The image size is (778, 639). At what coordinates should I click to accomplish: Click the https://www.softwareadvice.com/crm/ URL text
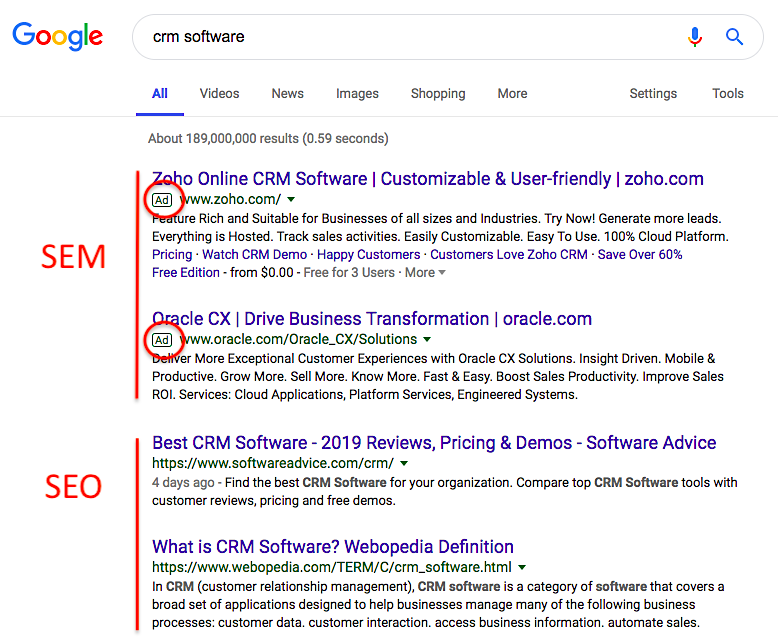pyautogui.click(x=273, y=463)
